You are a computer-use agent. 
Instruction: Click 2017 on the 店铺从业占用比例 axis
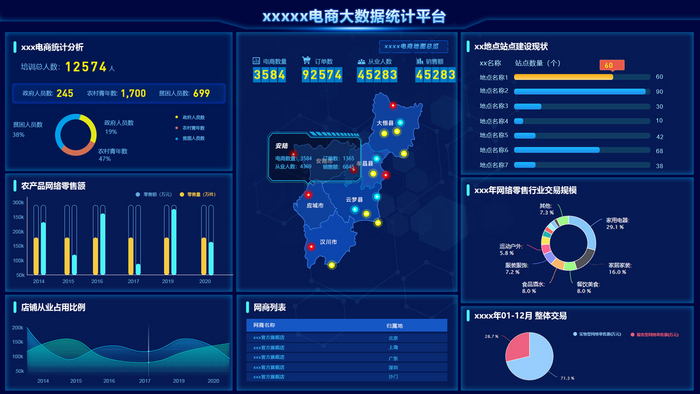(145, 381)
